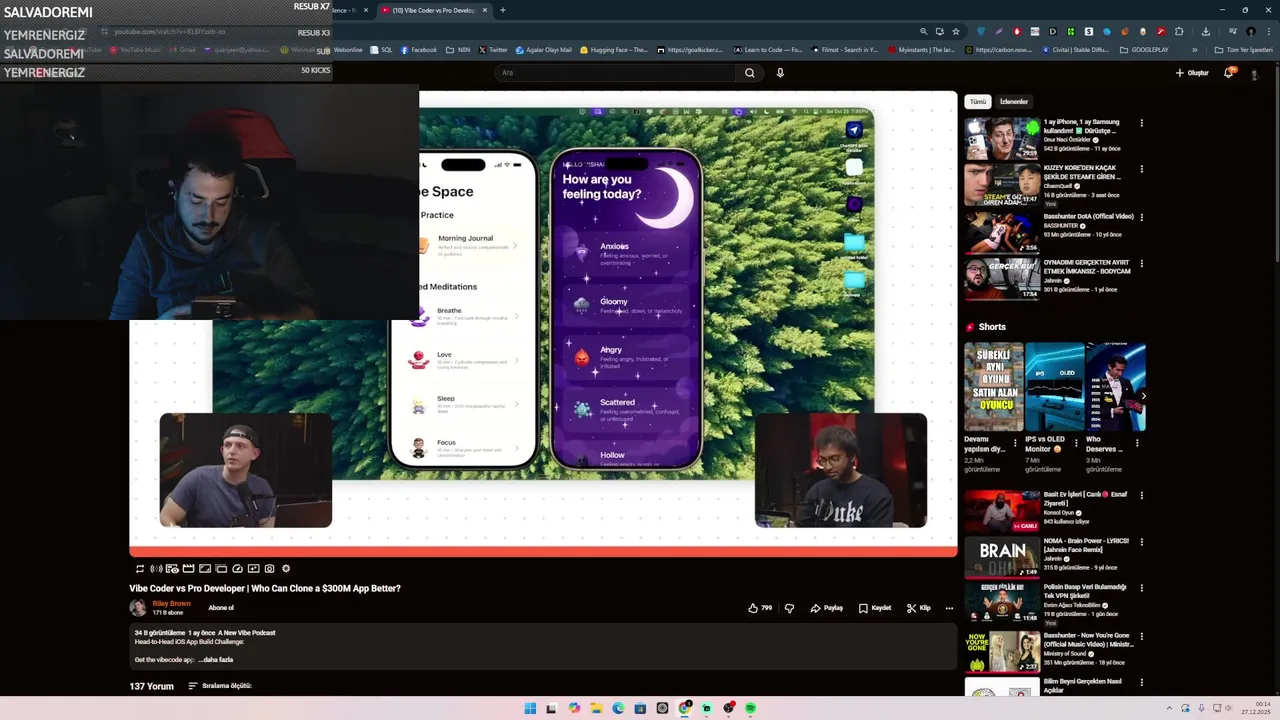This screenshot has width=1280, height=720.
Task: Save the video with Kaydet
Action: click(875, 607)
